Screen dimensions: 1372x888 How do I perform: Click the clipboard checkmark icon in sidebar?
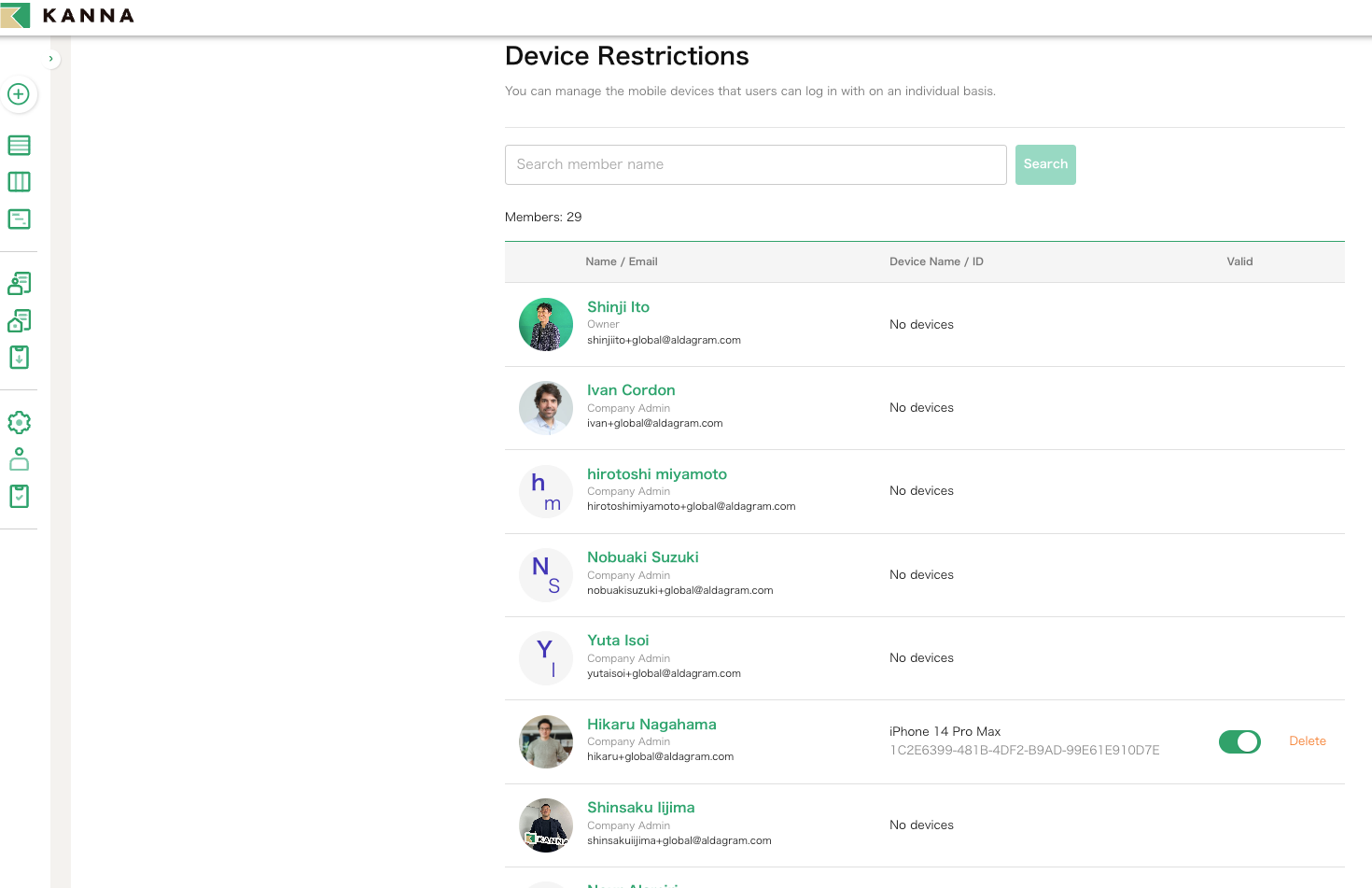coord(19,496)
